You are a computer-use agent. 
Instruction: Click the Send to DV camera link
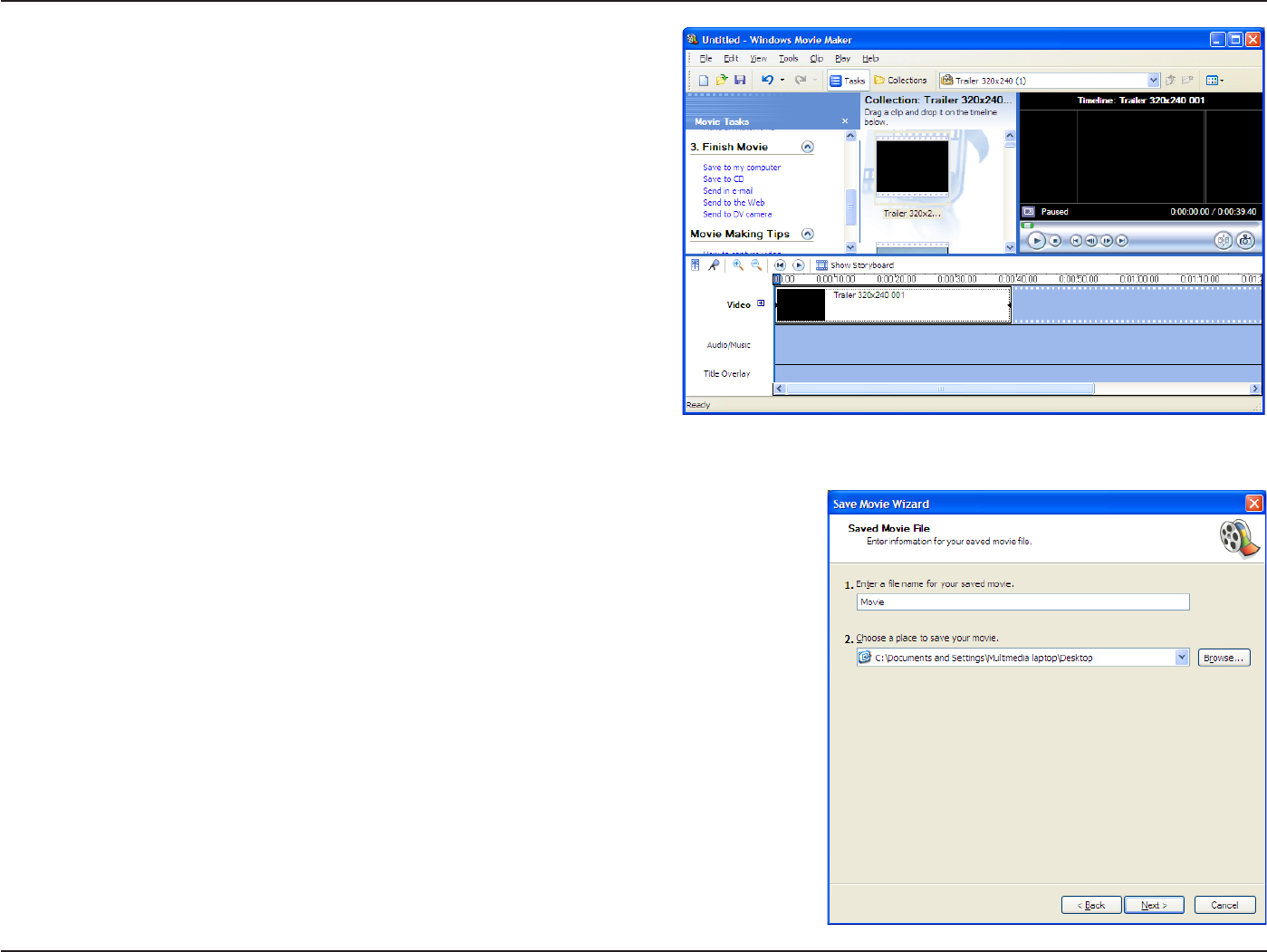tap(737, 215)
